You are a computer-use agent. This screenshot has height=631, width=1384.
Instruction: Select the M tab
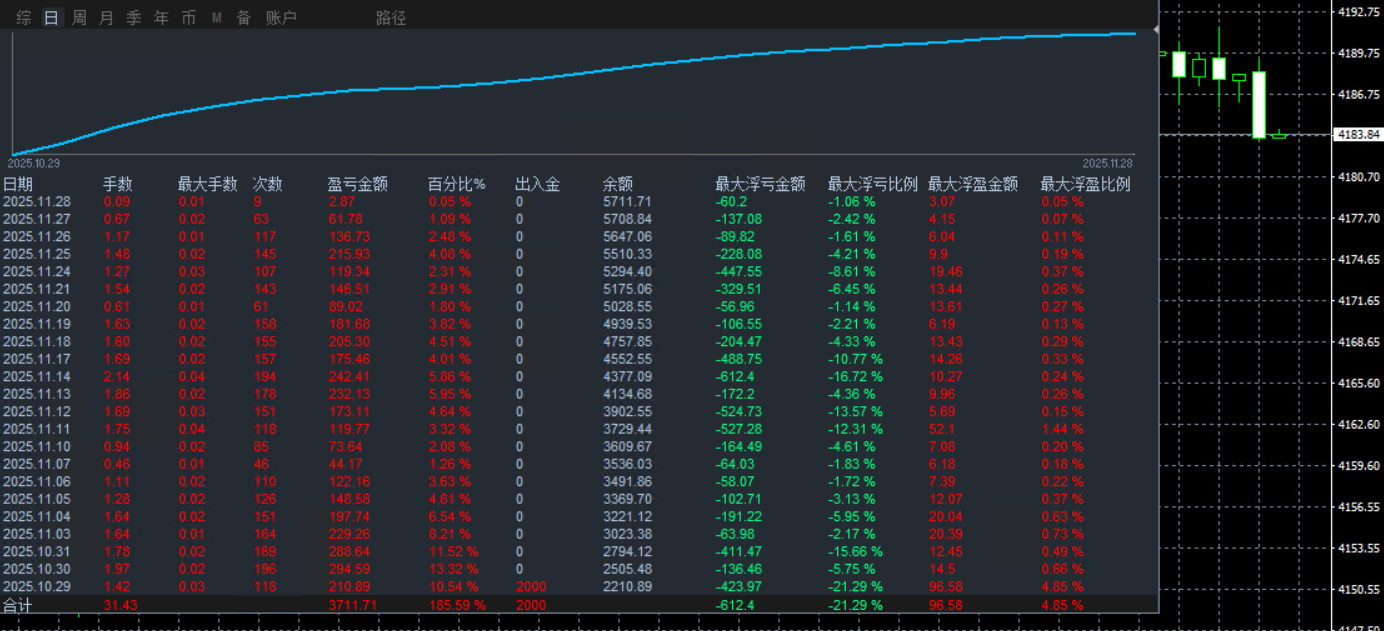click(x=216, y=18)
